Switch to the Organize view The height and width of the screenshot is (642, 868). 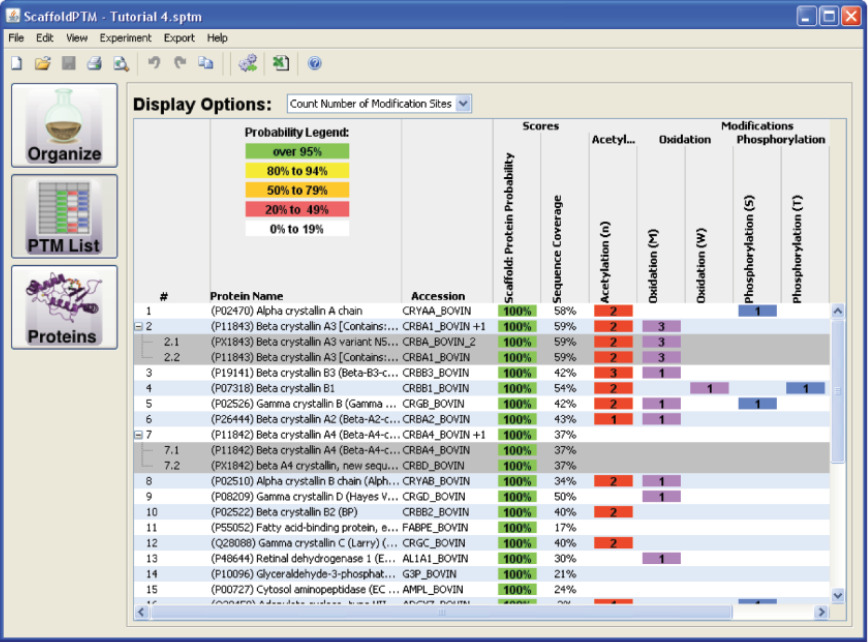click(64, 126)
